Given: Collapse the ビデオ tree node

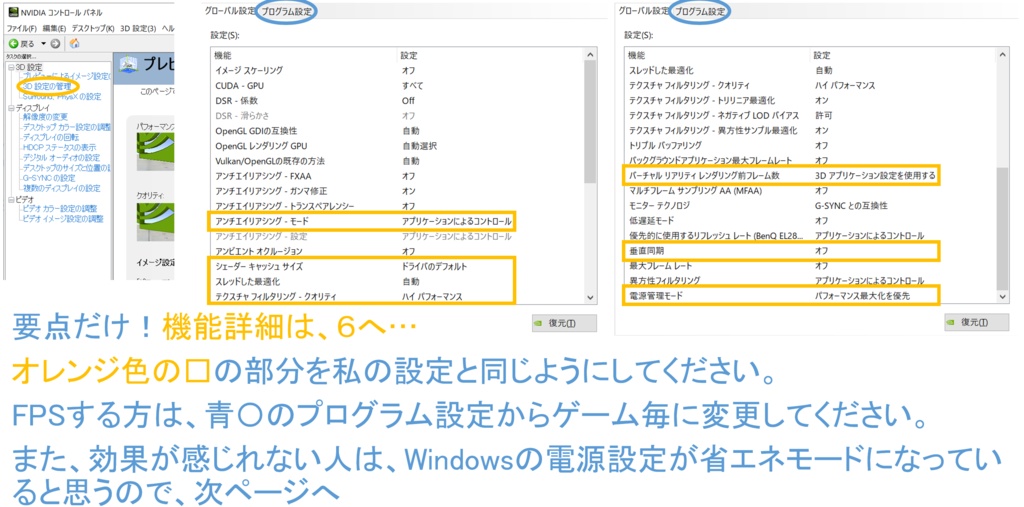Looking at the screenshot, I should [x=10, y=199].
